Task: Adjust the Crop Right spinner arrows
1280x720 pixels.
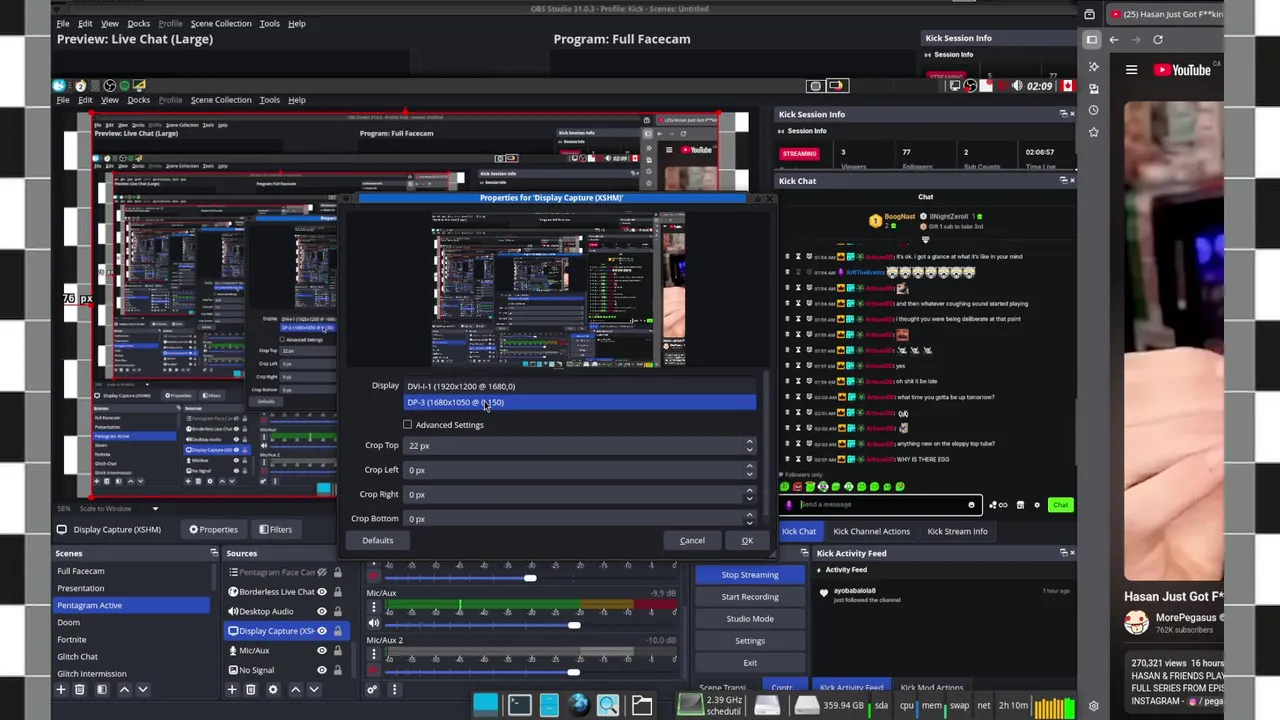Action: coord(749,494)
